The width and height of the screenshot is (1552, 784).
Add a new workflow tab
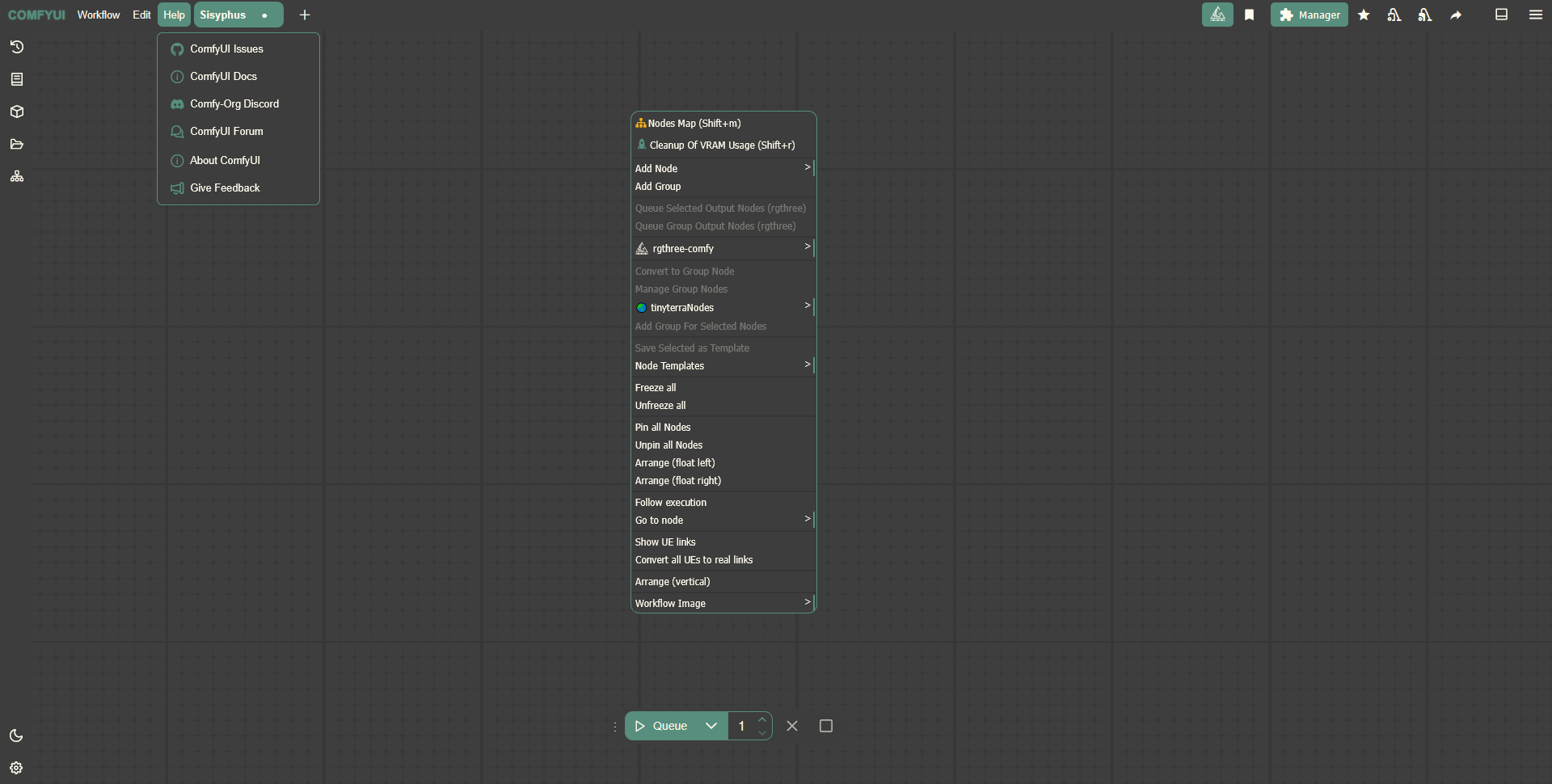pos(305,15)
